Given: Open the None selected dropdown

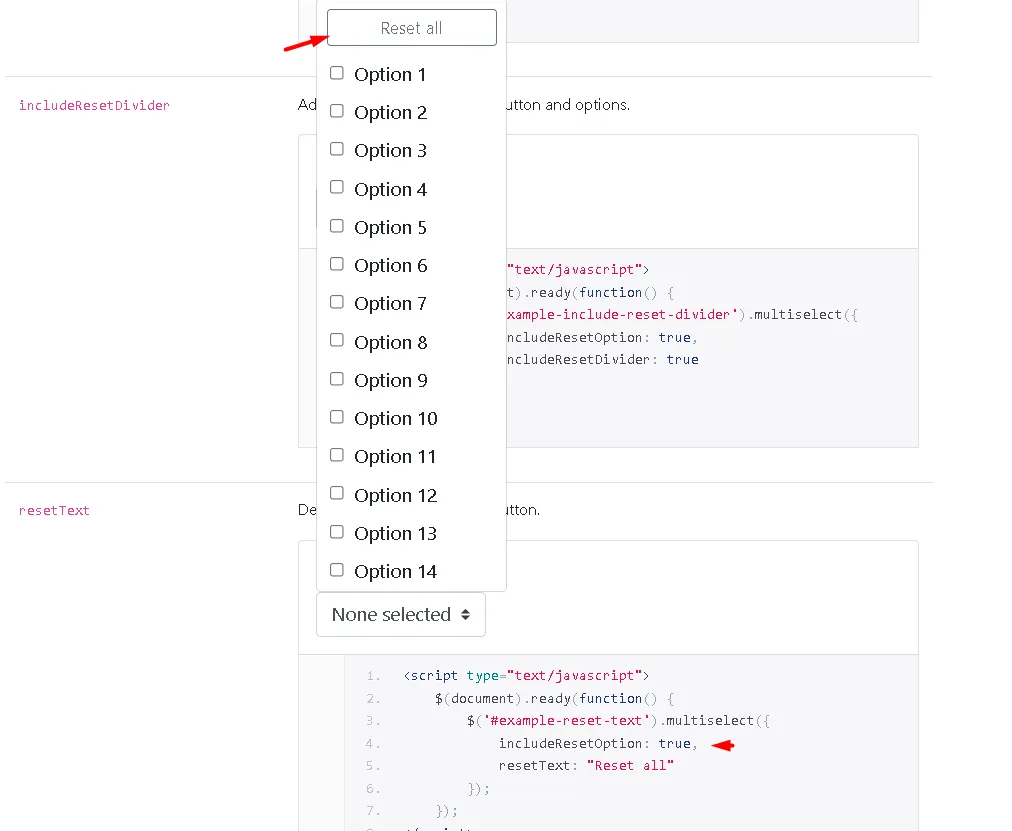Looking at the screenshot, I should point(401,614).
